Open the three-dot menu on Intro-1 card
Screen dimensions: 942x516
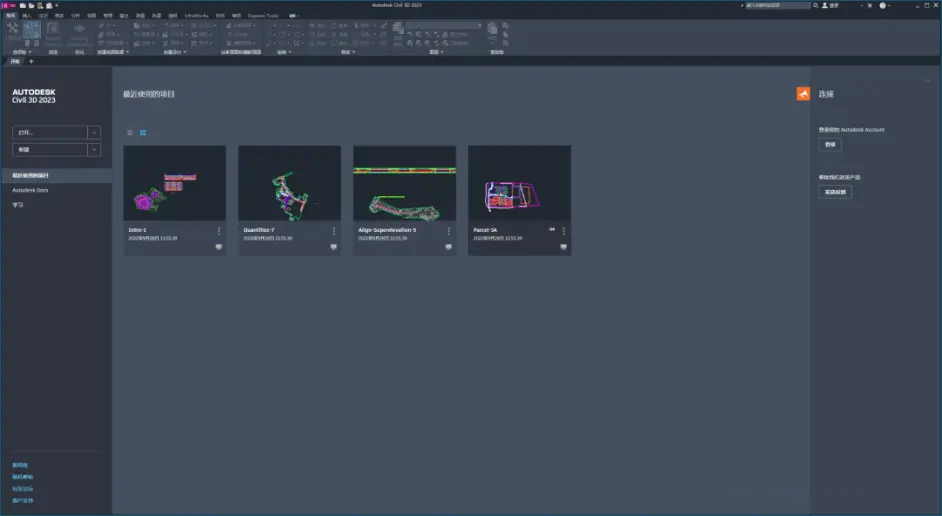click(x=219, y=231)
